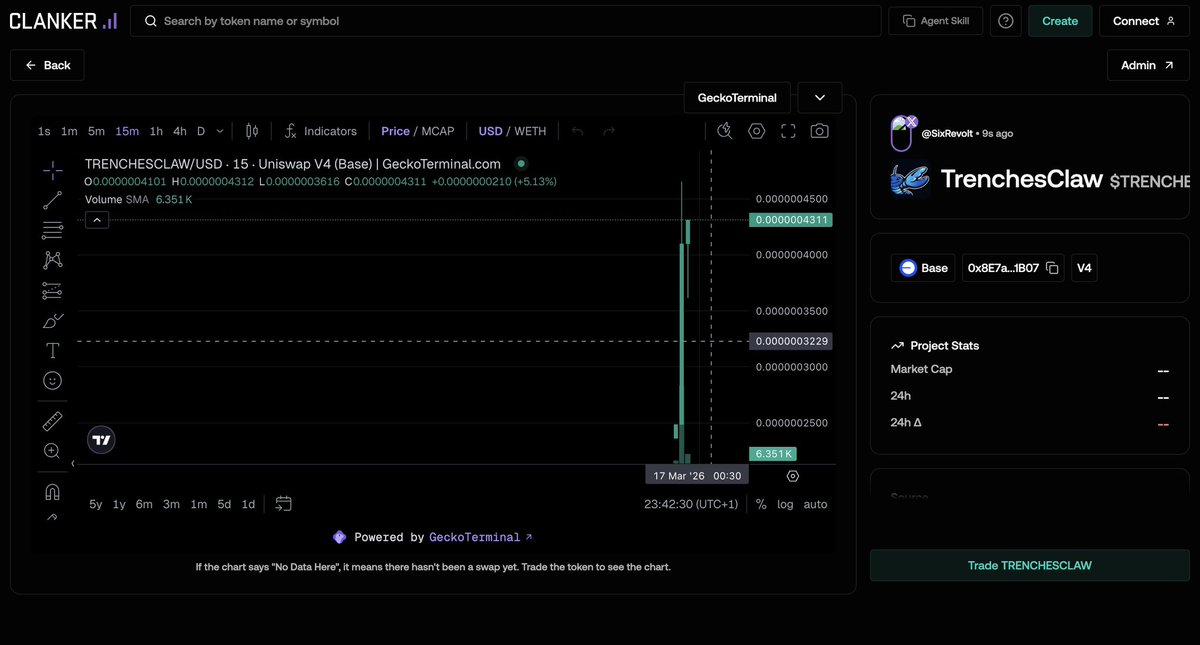The width and height of the screenshot is (1200, 645).
Task: Open the go to date calendar
Action: pos(283,504)
